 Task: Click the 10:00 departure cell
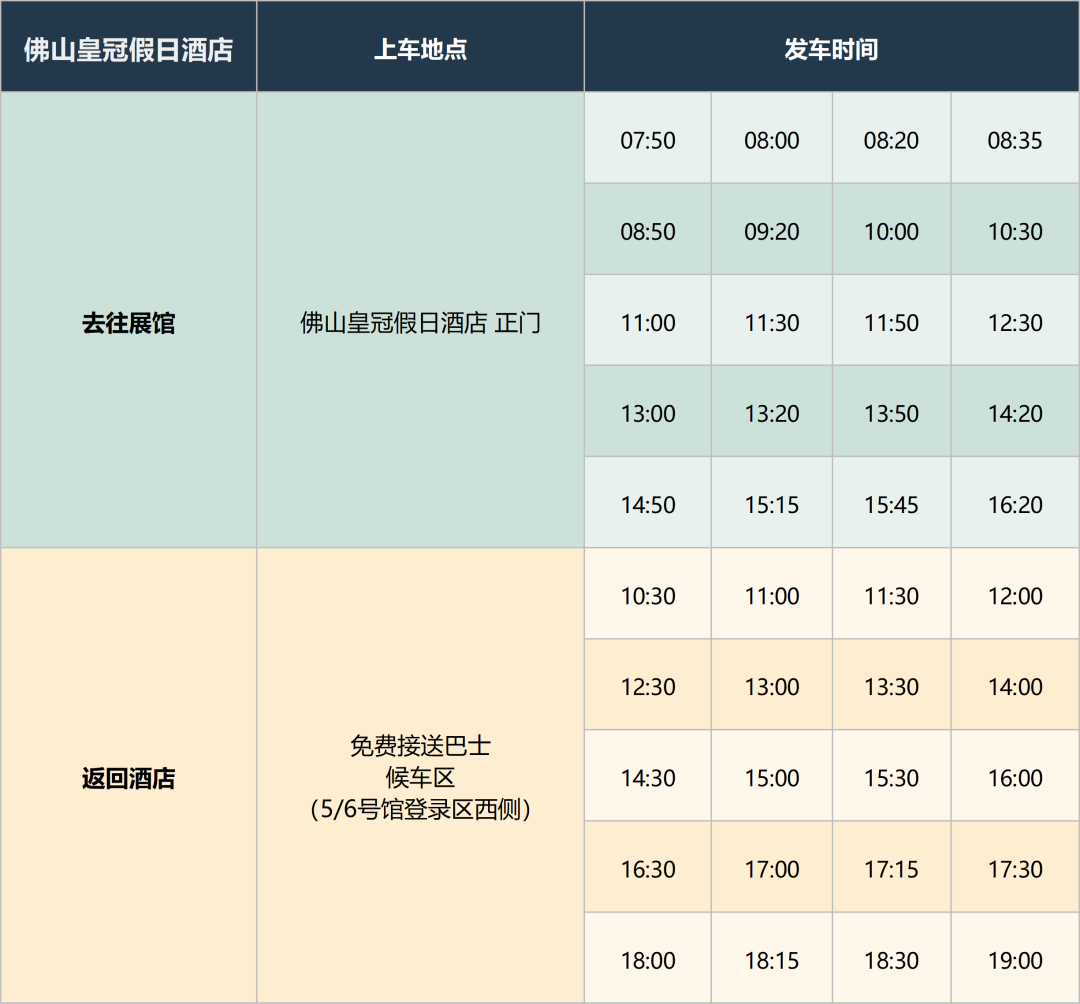pyautogui.click(x=891, y=229)
